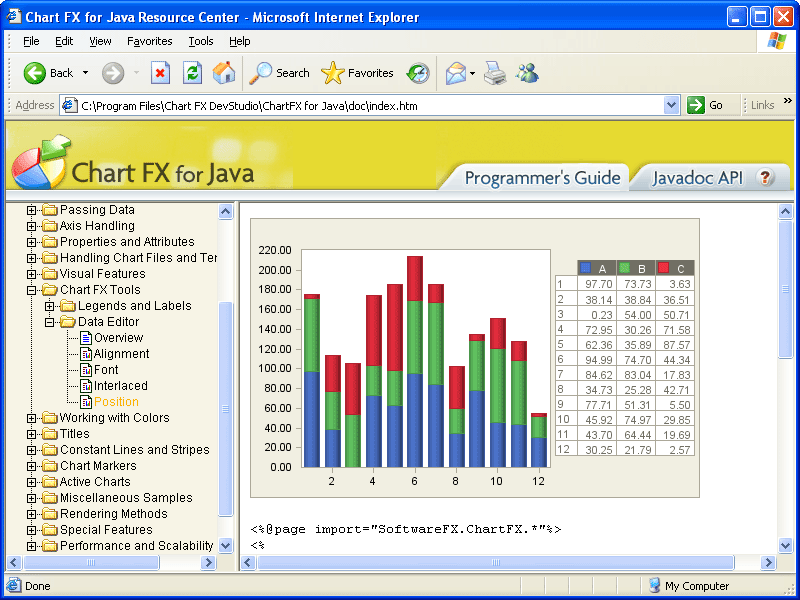Screen dimensions: 800x600
Task: Switch to the Javadoc API tab
Action: click(x=700, y=178)
